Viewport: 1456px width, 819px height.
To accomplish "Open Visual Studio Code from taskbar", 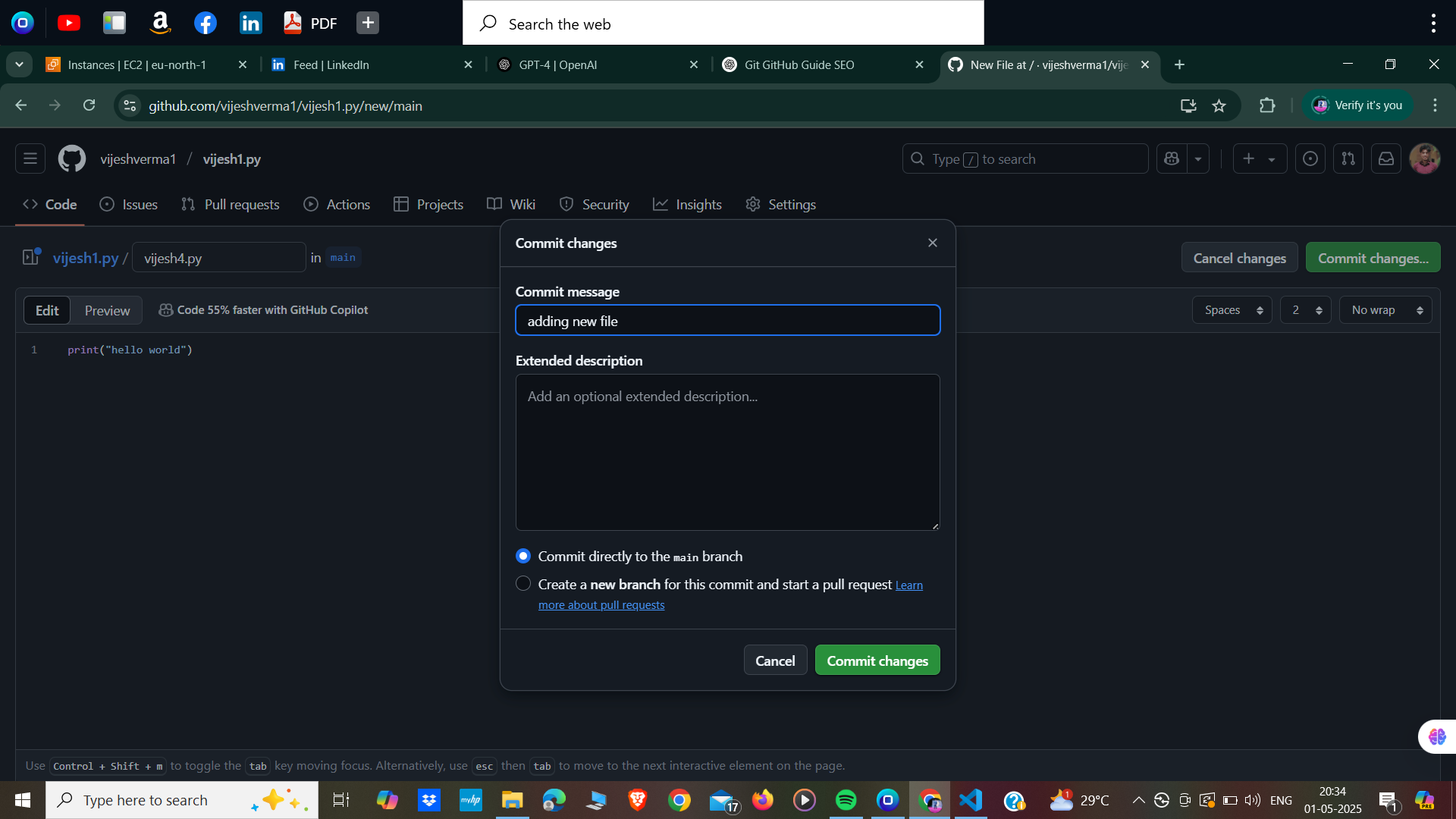I will (971, 800).
